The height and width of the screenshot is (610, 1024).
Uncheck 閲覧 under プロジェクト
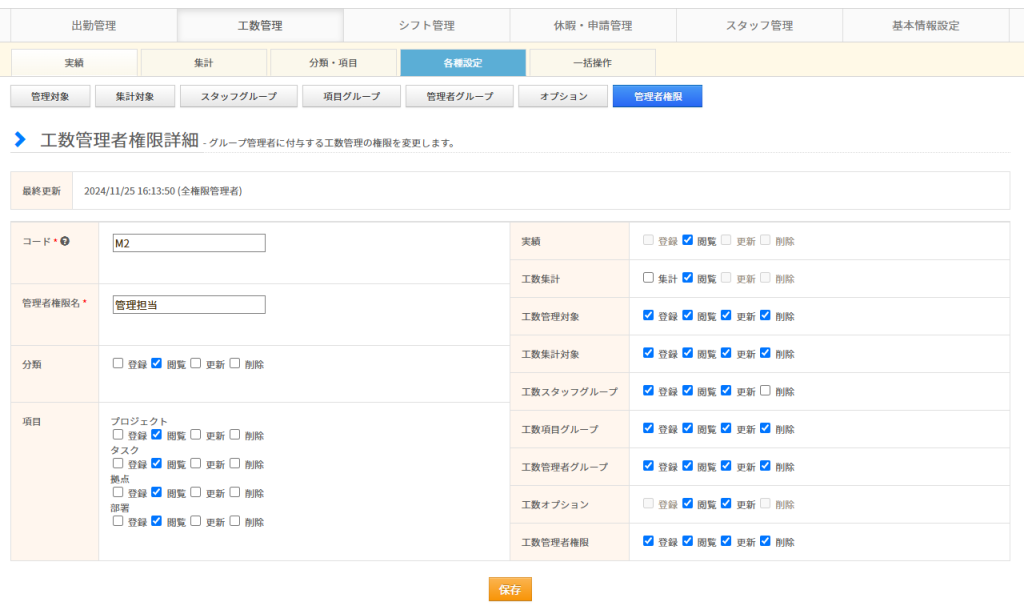pos(157,434)
